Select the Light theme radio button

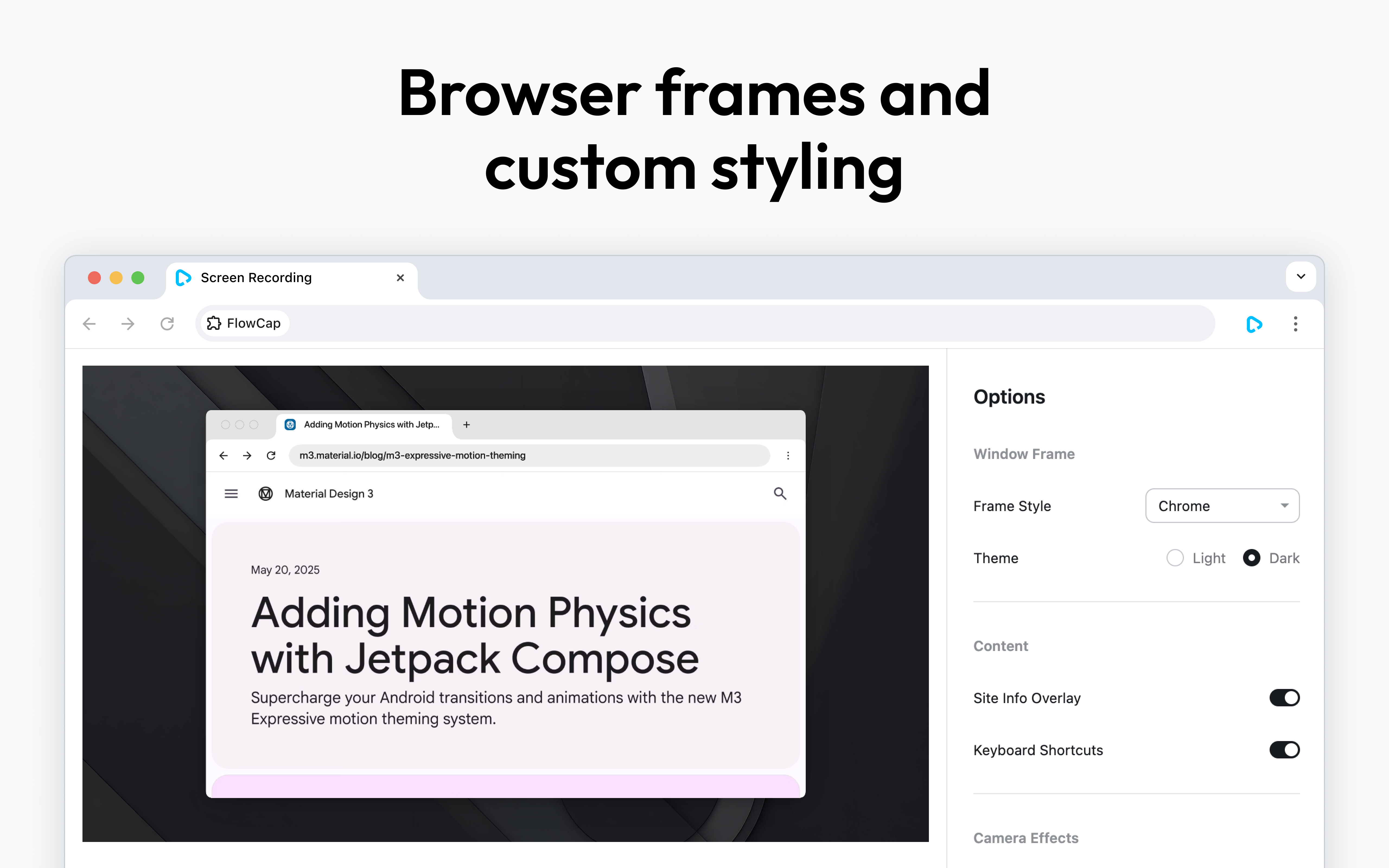click(1175, 558)
